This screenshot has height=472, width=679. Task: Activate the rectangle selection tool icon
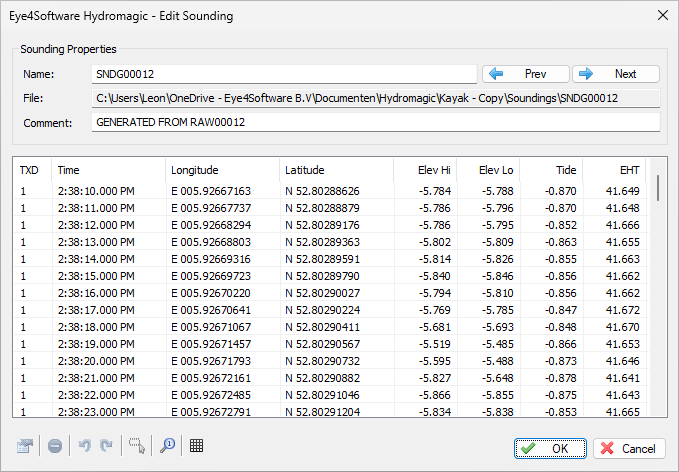[x=137, y=446]
